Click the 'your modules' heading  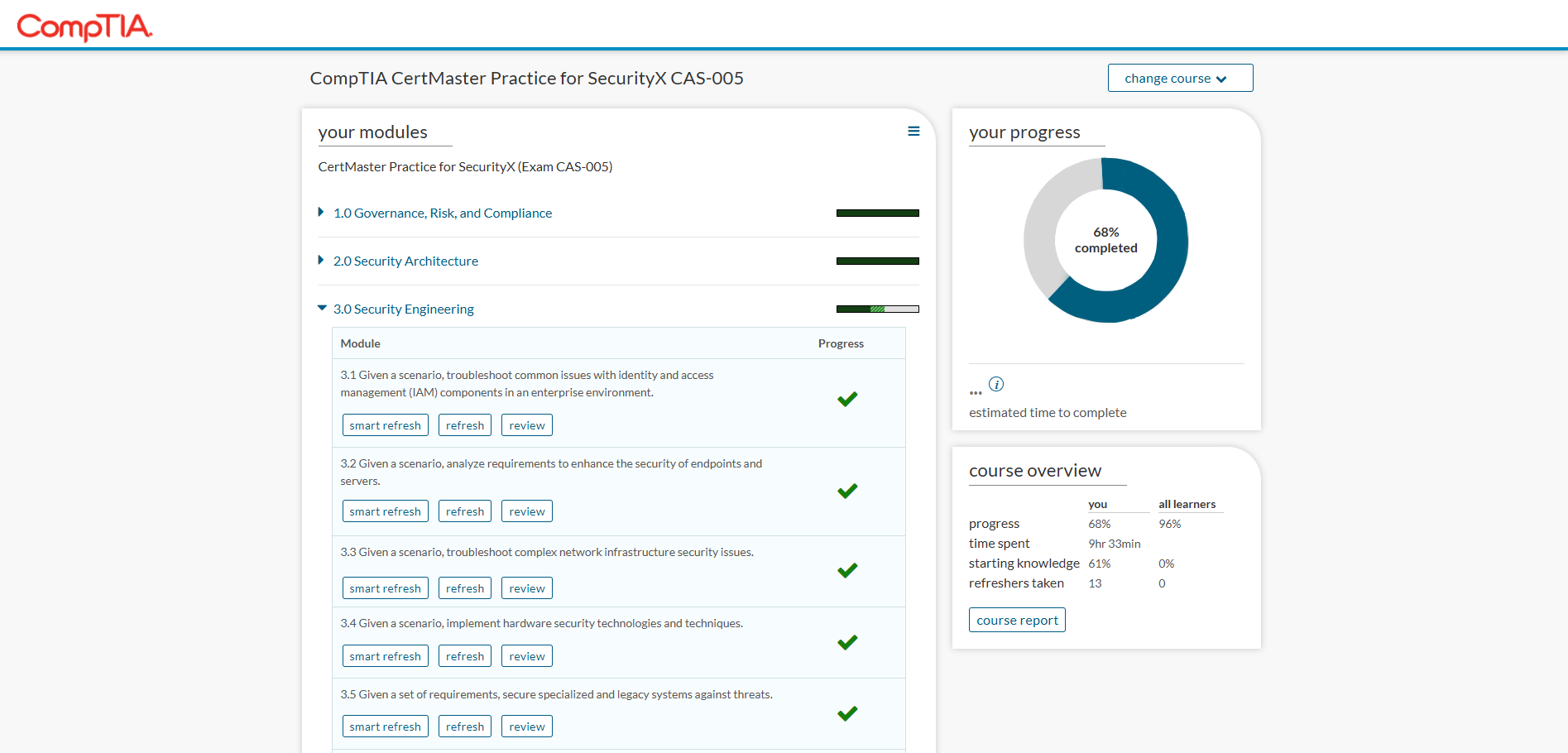[x=373, y=132]
